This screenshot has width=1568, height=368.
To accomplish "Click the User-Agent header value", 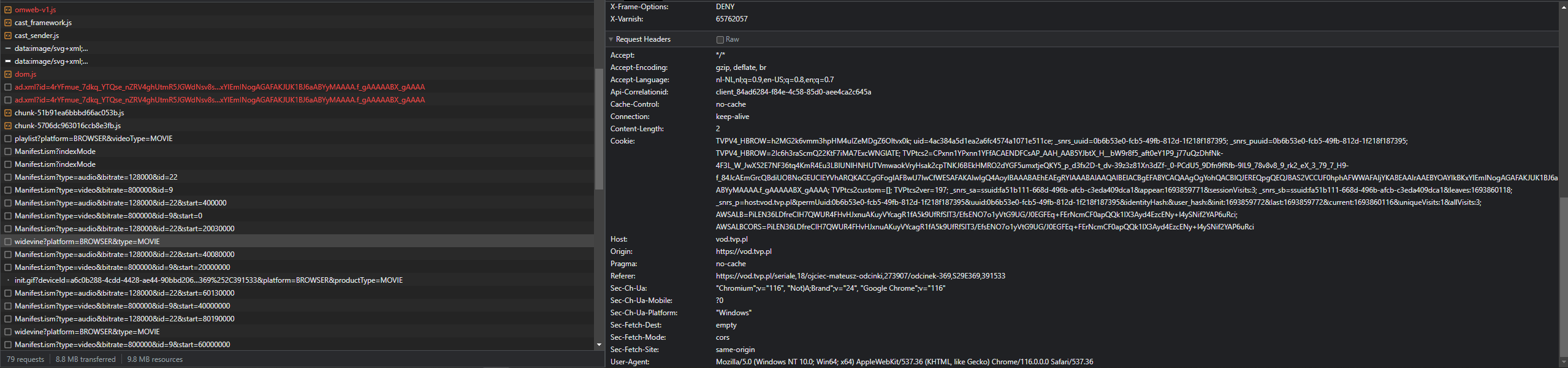I will pyautogui.click(x=904, y=362).
